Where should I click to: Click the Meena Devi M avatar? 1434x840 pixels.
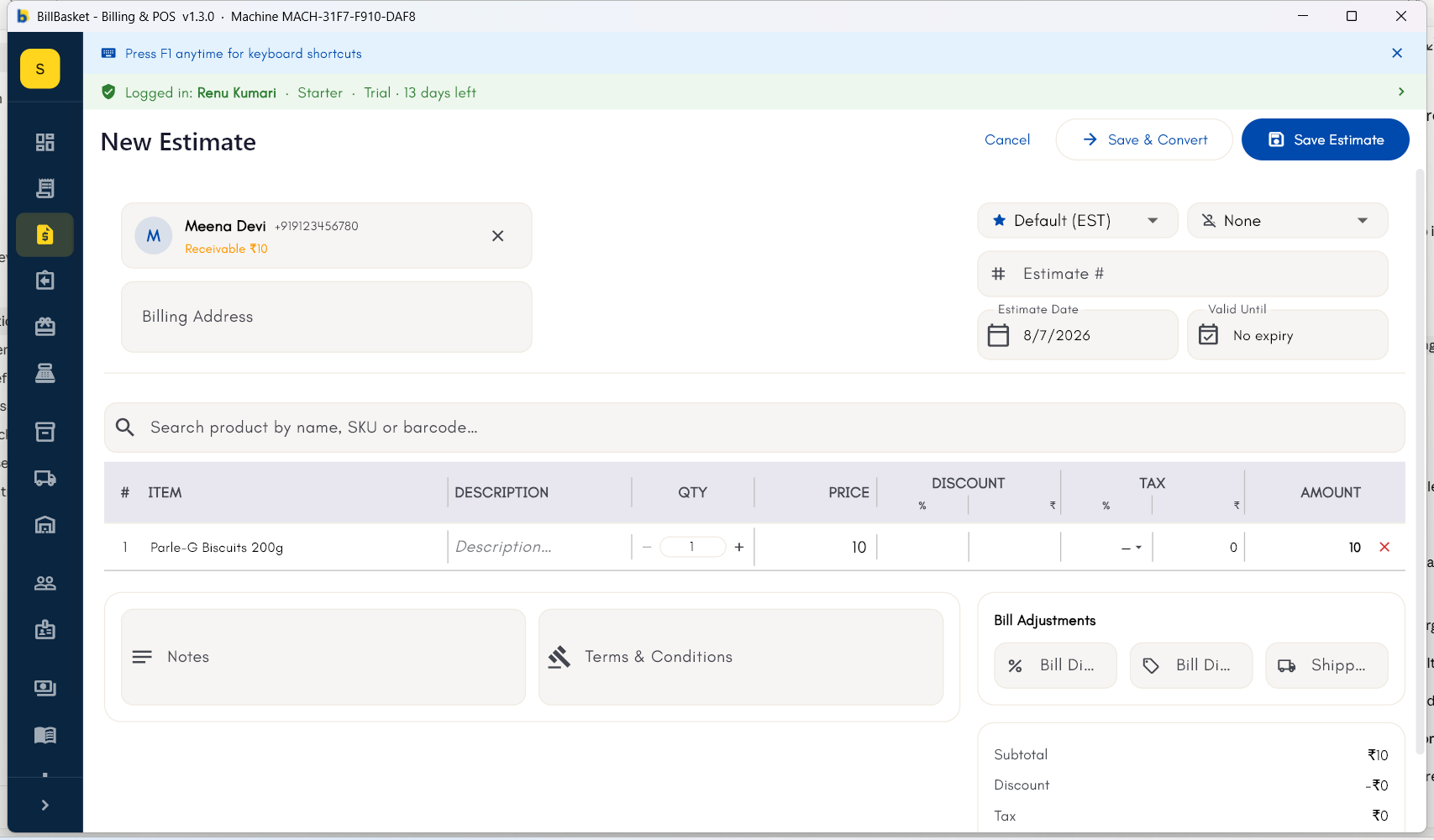pyautogui.click(x=154, y=236)
